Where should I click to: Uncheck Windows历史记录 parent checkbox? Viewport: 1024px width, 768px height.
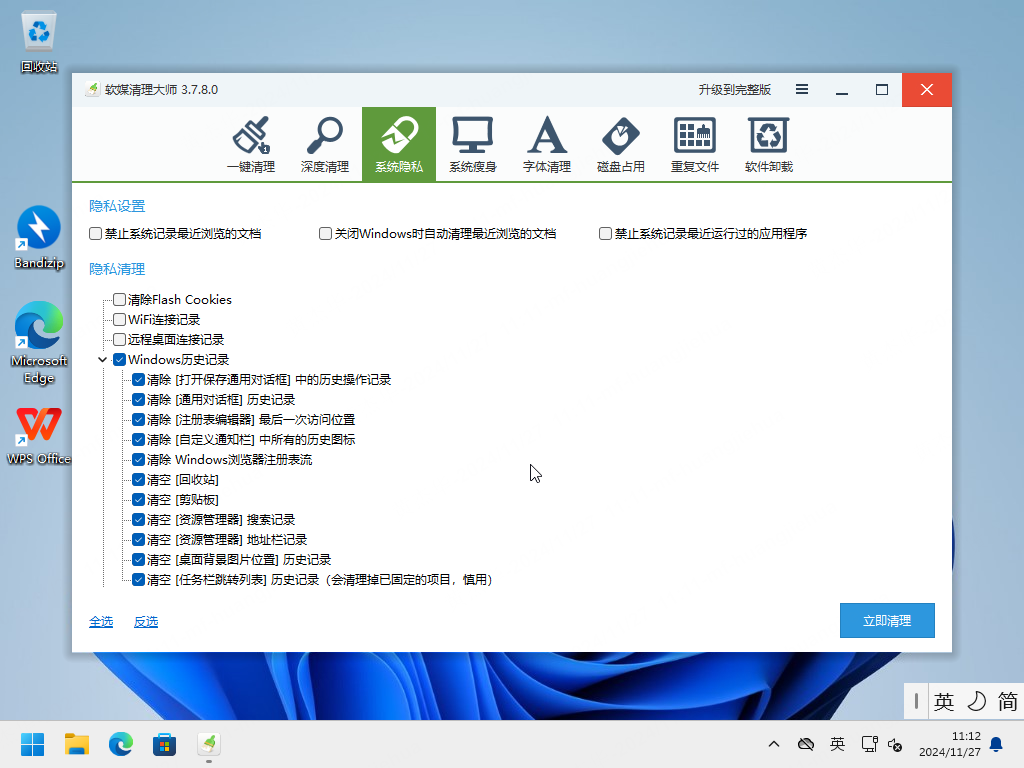click(x=120, y=359)
